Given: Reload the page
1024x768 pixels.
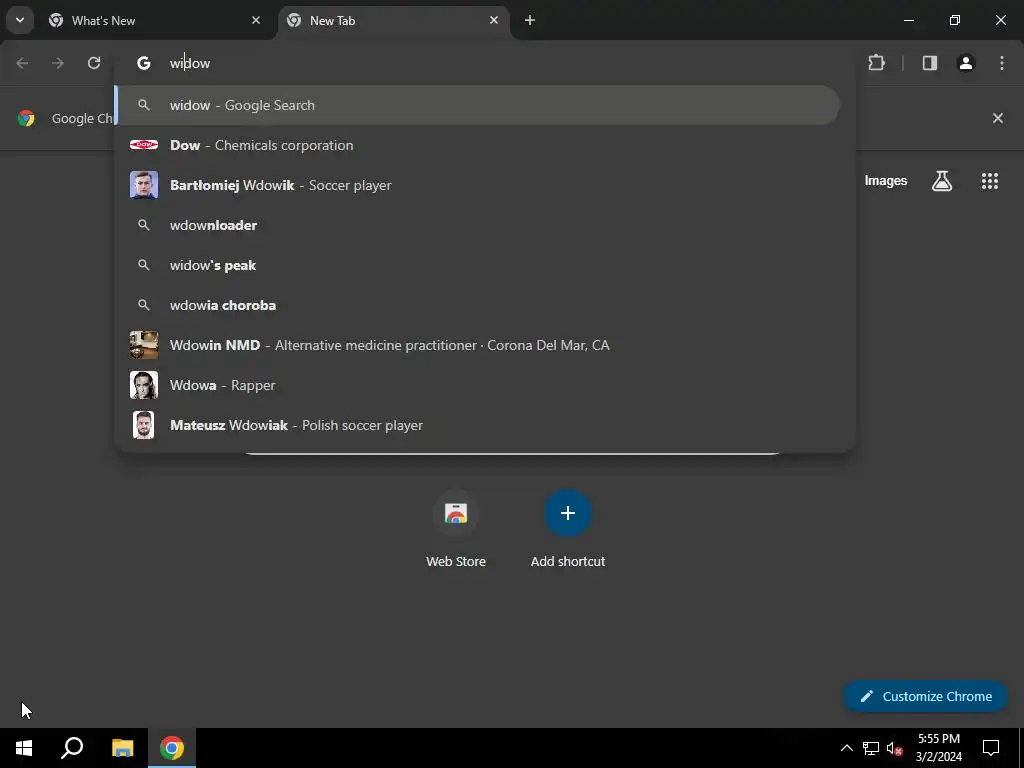Looking at the screenshot, I should pyautogui.click(x=94, y=63).
